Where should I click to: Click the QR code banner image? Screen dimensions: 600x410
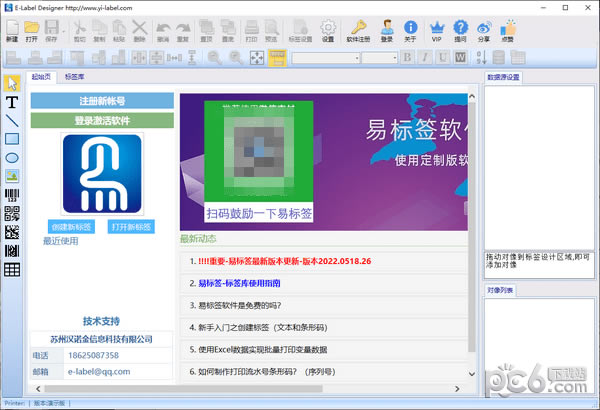[x=259, y=162]
